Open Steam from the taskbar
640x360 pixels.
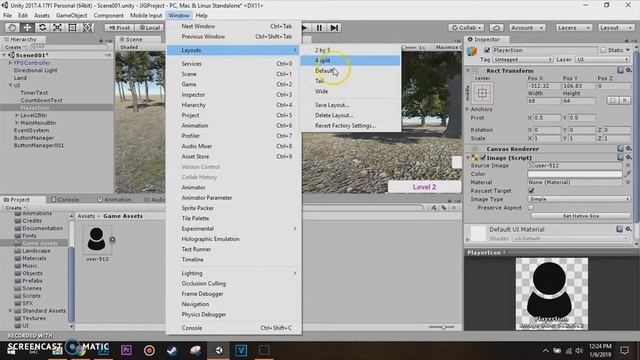(172, 350)
